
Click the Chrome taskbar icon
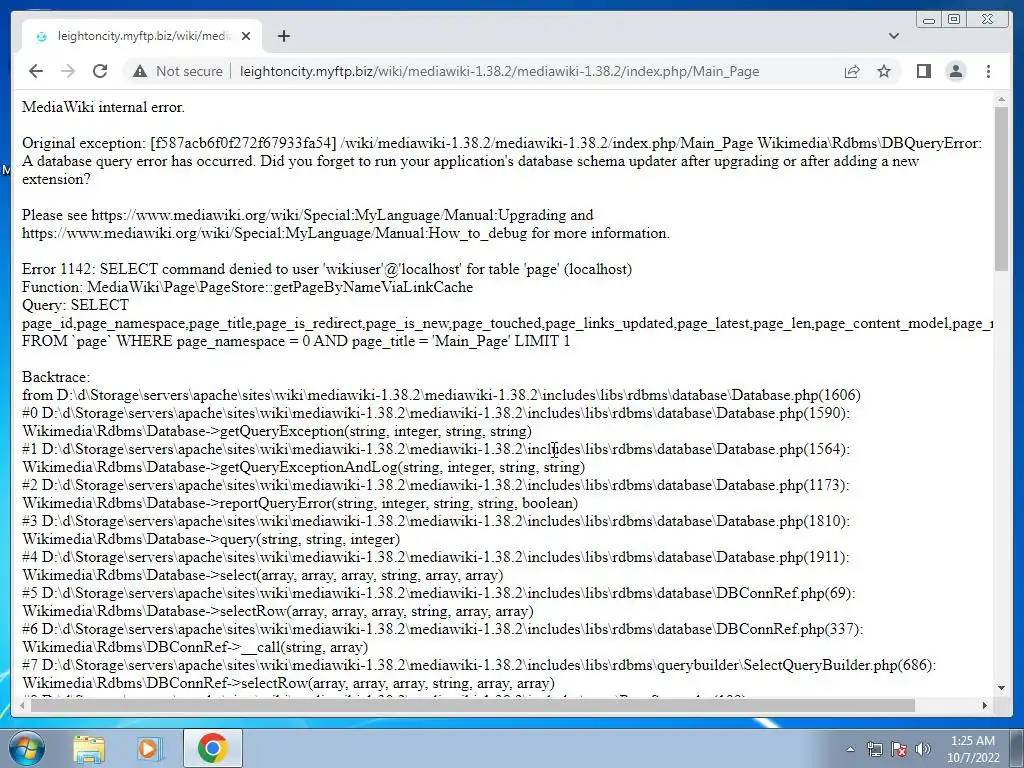212,748
